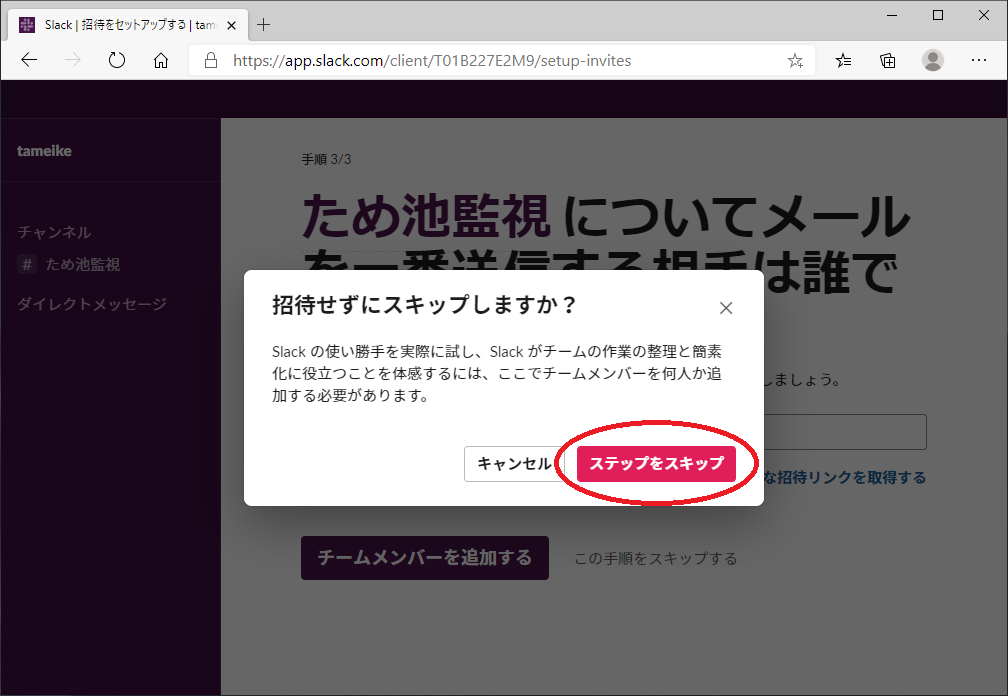This screenshot has width=1008, height=696.
Task: Click the browser forward arrow
Action: coord(73,61)
